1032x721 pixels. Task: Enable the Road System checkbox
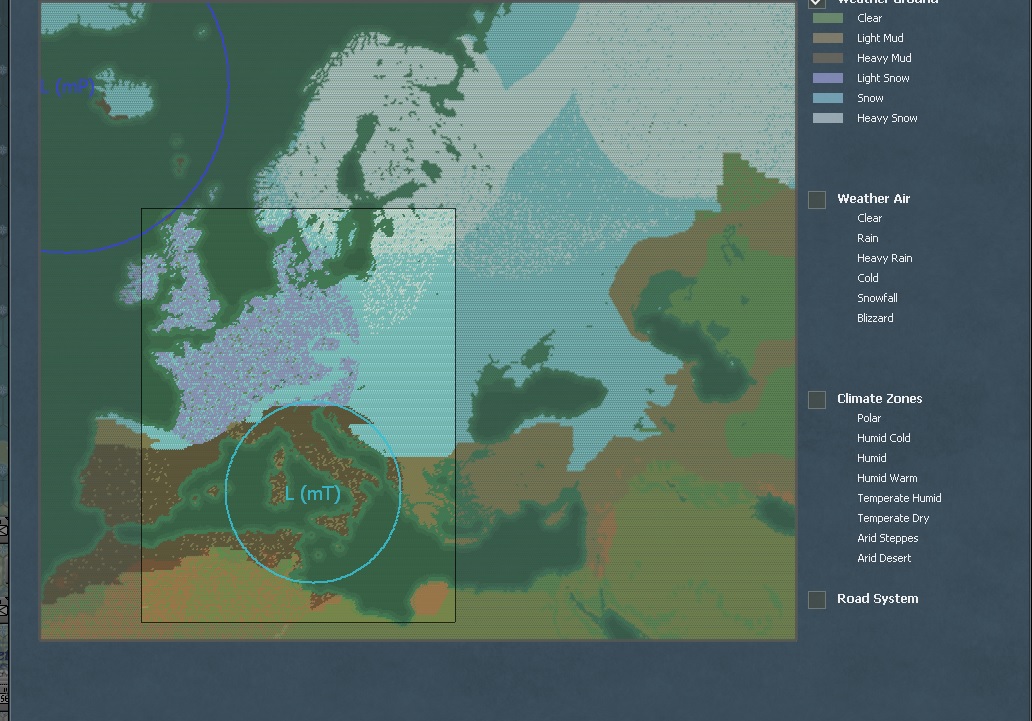pyautogui.click(x=817, y=599)
